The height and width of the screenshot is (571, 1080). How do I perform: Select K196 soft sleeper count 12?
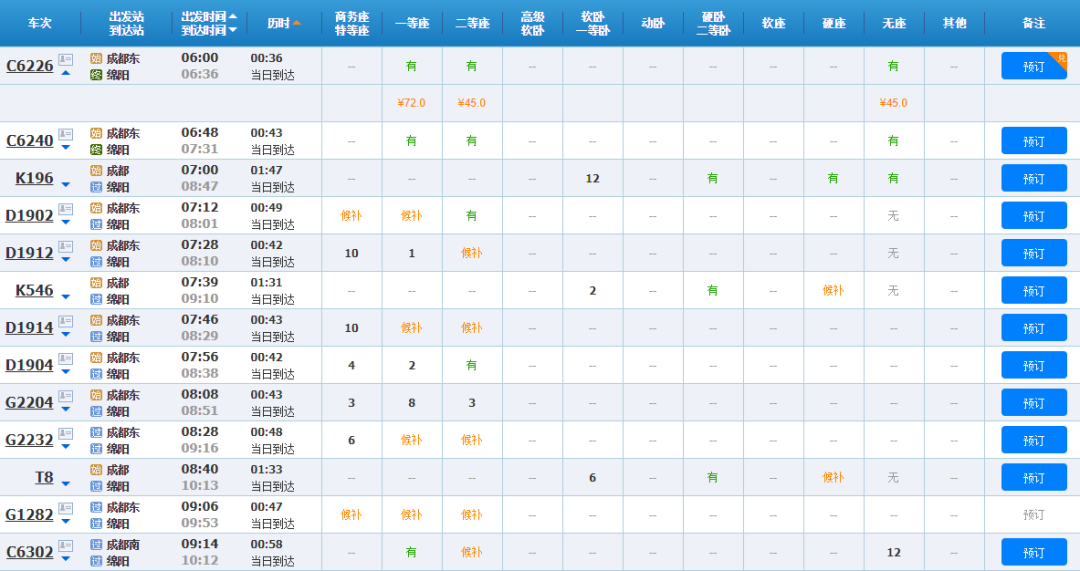[x=592, y=178]
